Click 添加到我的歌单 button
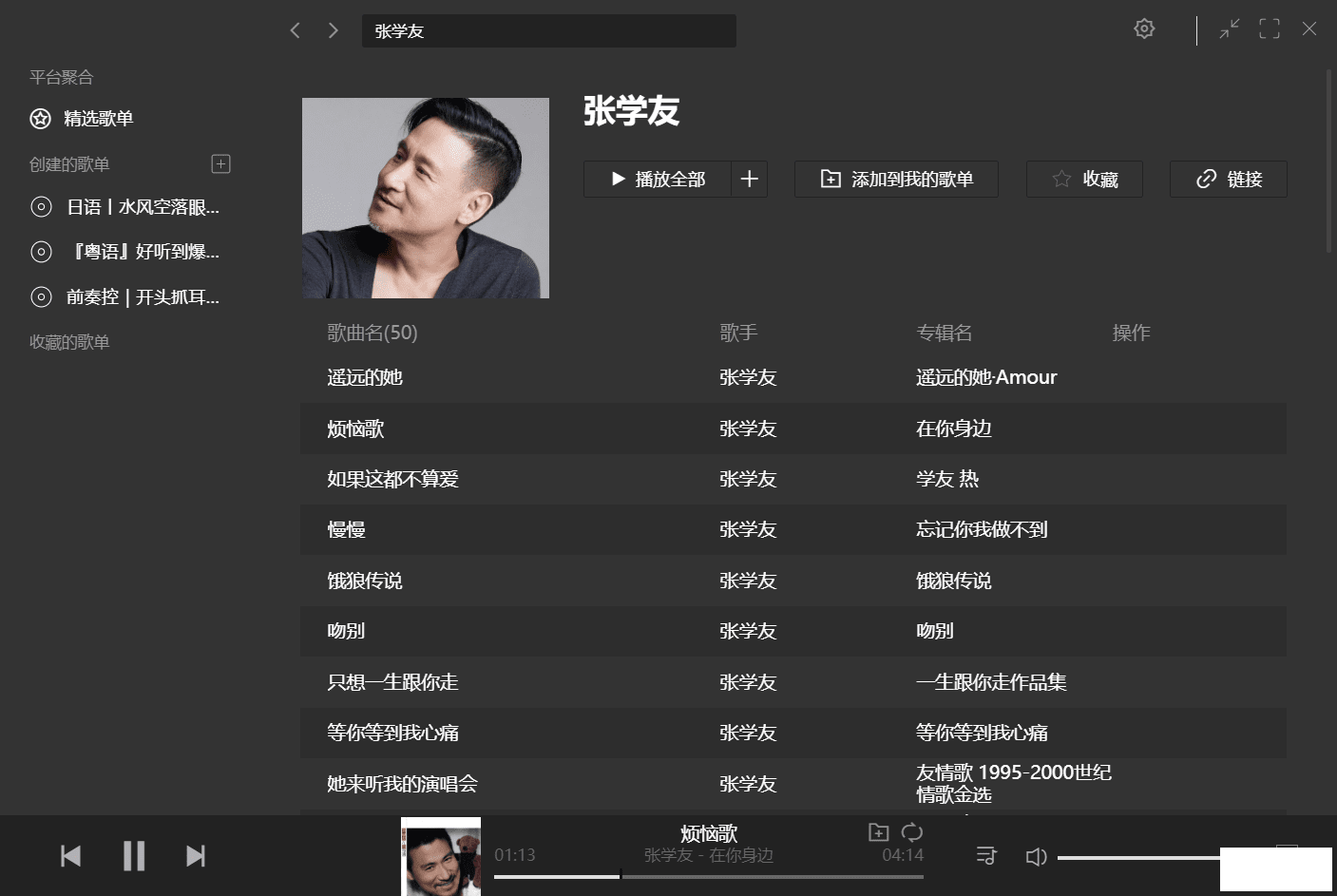This screenshot has width=1337, height=896. pyautogui.click(x=896, y=179)
